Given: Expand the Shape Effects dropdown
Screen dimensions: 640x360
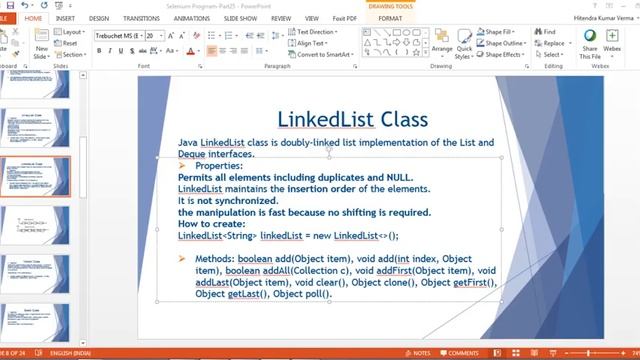Looking at the screenshot, I should [501, 54].
